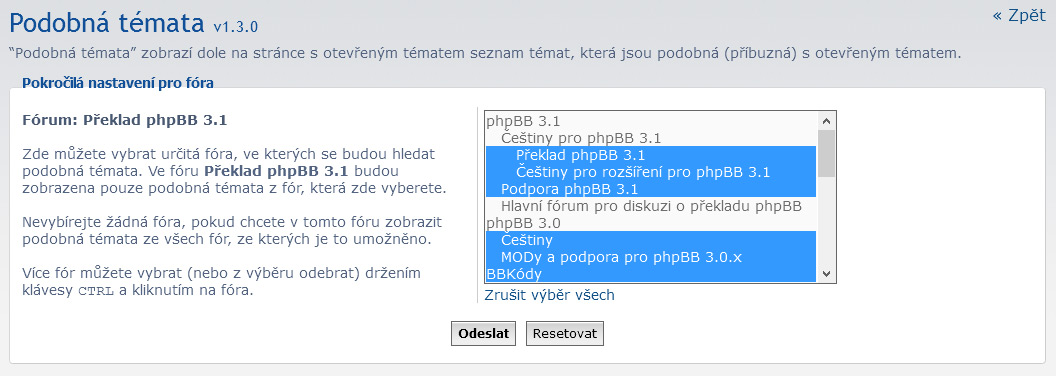Click the Pokročilá nastavení pro fóra legend
This screenshot has height=376, width=1056.
pyautogui.click(x=118, y=84)
